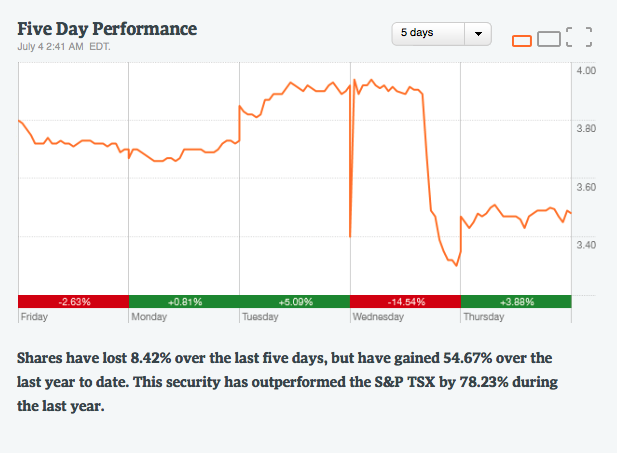Click the Five Day Performance heading

tap(107, 27)
